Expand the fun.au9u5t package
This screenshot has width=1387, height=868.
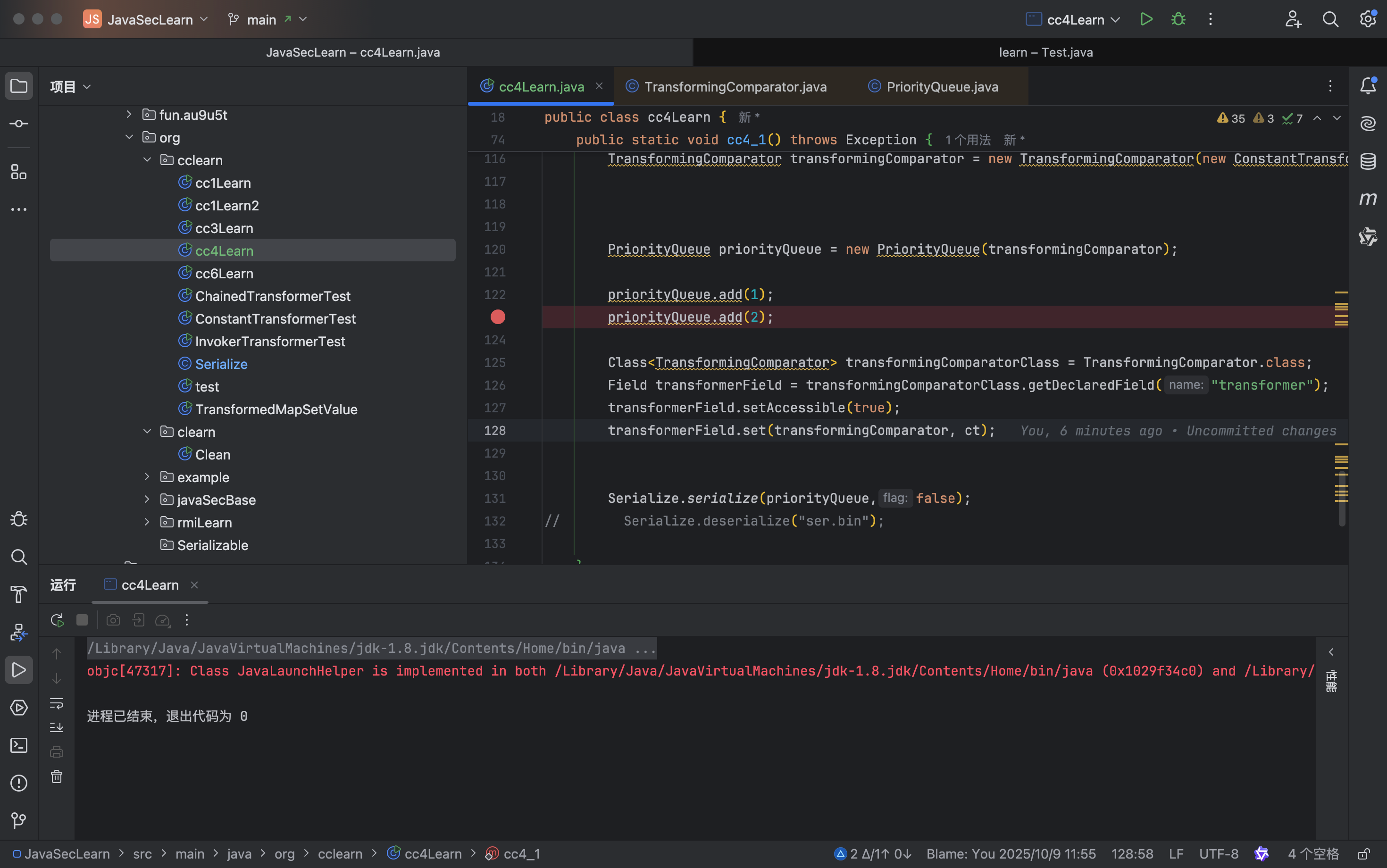point(129,115)
